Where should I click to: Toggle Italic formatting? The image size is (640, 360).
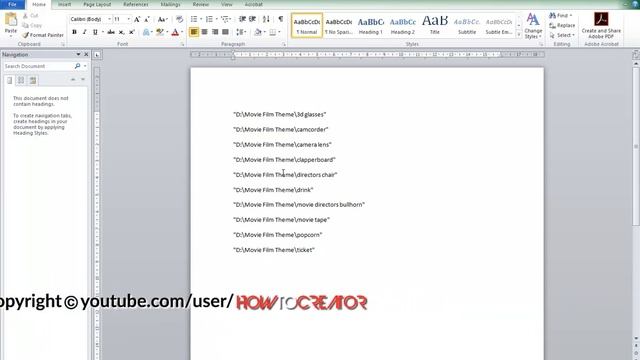[x=84, y=32]
